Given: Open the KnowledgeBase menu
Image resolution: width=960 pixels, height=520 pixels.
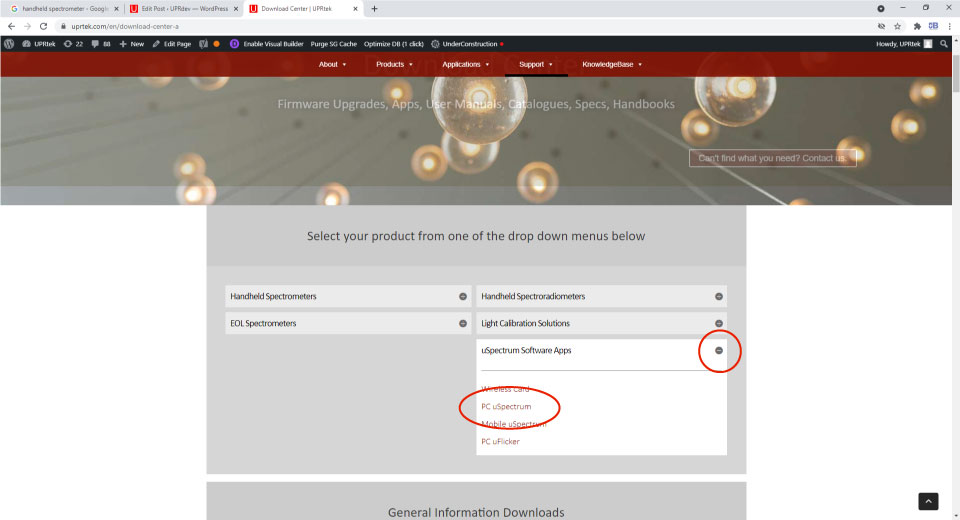Looking at the screenshot, I should [x=612, y=64].
